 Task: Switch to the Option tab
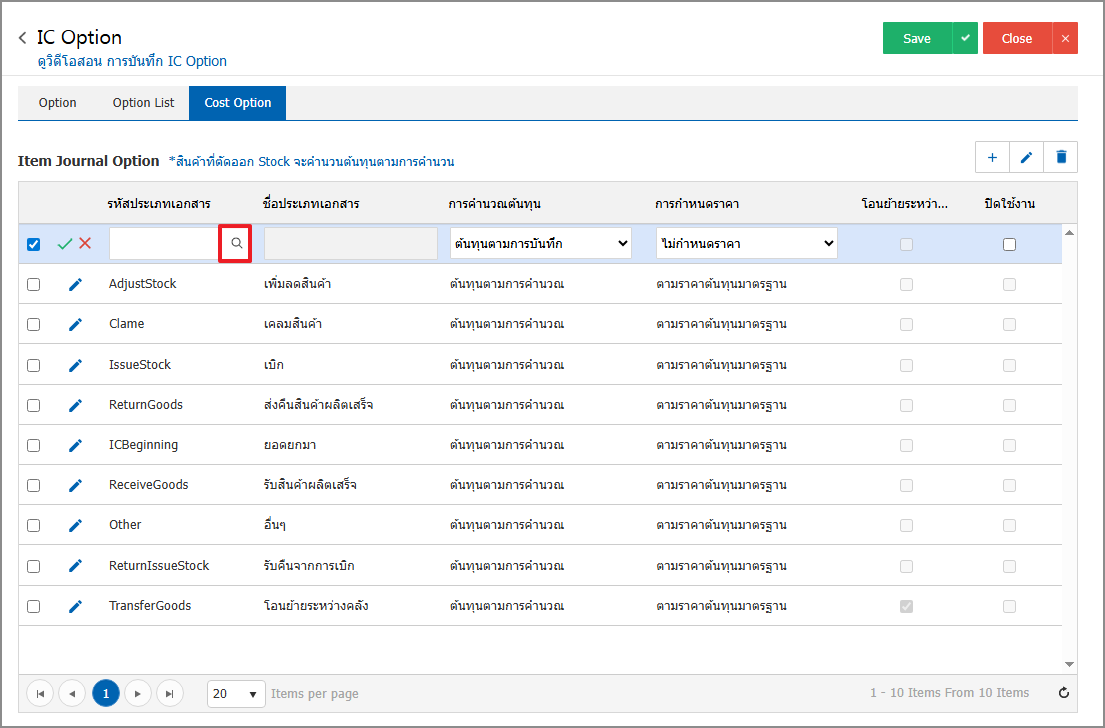point(58,103)
